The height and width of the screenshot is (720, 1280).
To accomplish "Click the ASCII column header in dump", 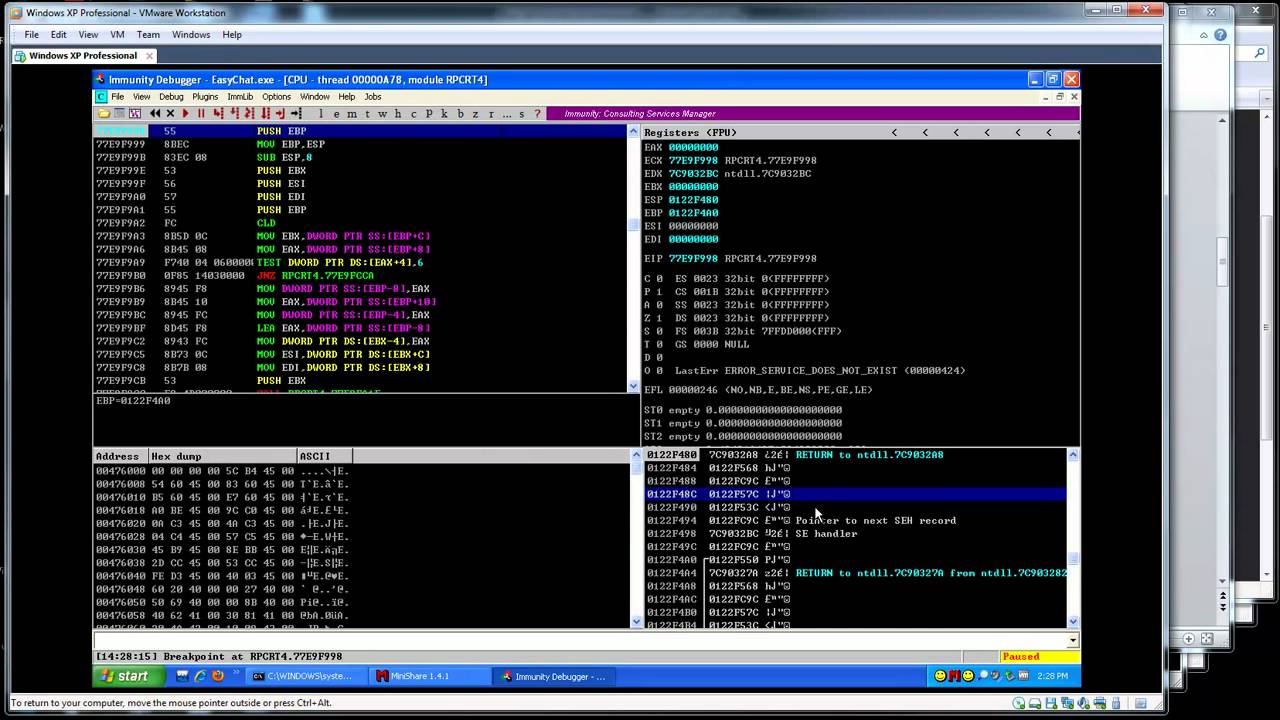I will [325, 456].
